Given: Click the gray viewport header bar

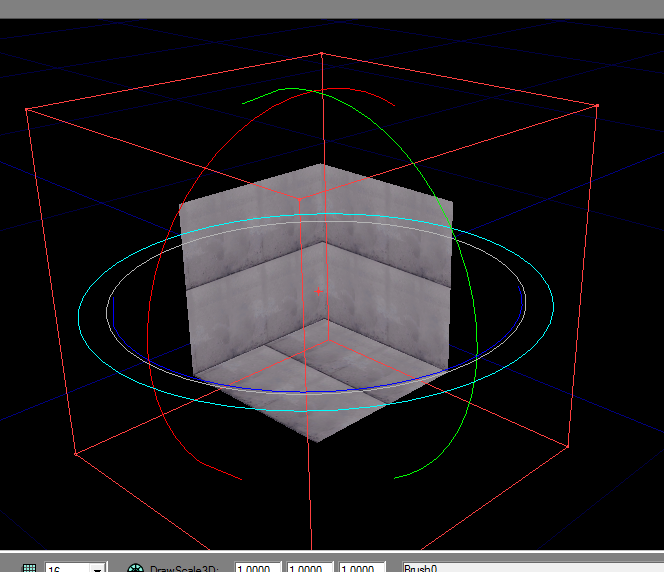Looking at the screenshot, I should [x=332, y=9].
